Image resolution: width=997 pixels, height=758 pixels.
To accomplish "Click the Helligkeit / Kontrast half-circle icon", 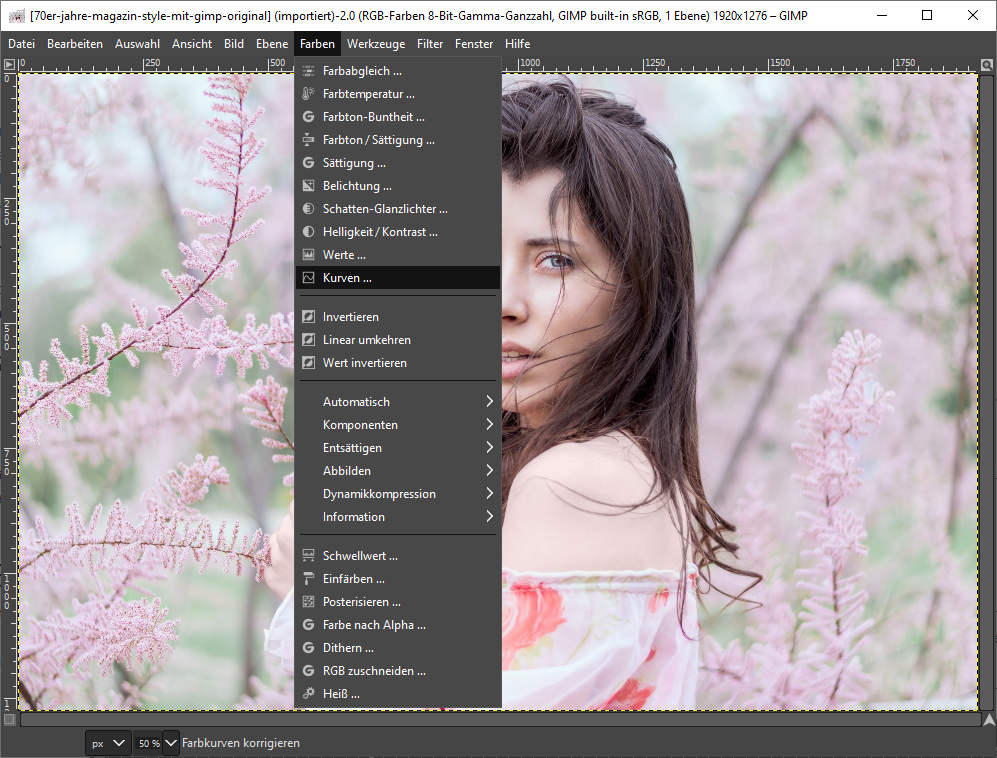I will 309,232.
